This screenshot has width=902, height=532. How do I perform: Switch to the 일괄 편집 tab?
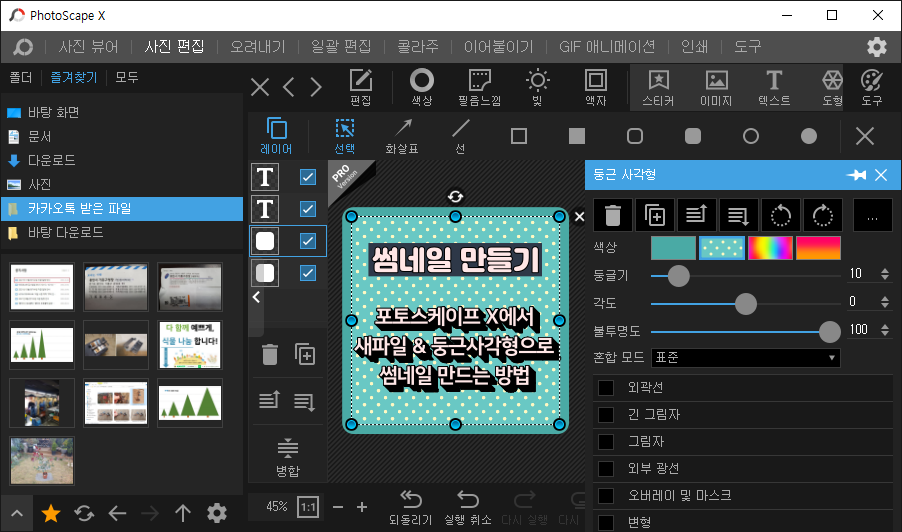click(341, 47)
